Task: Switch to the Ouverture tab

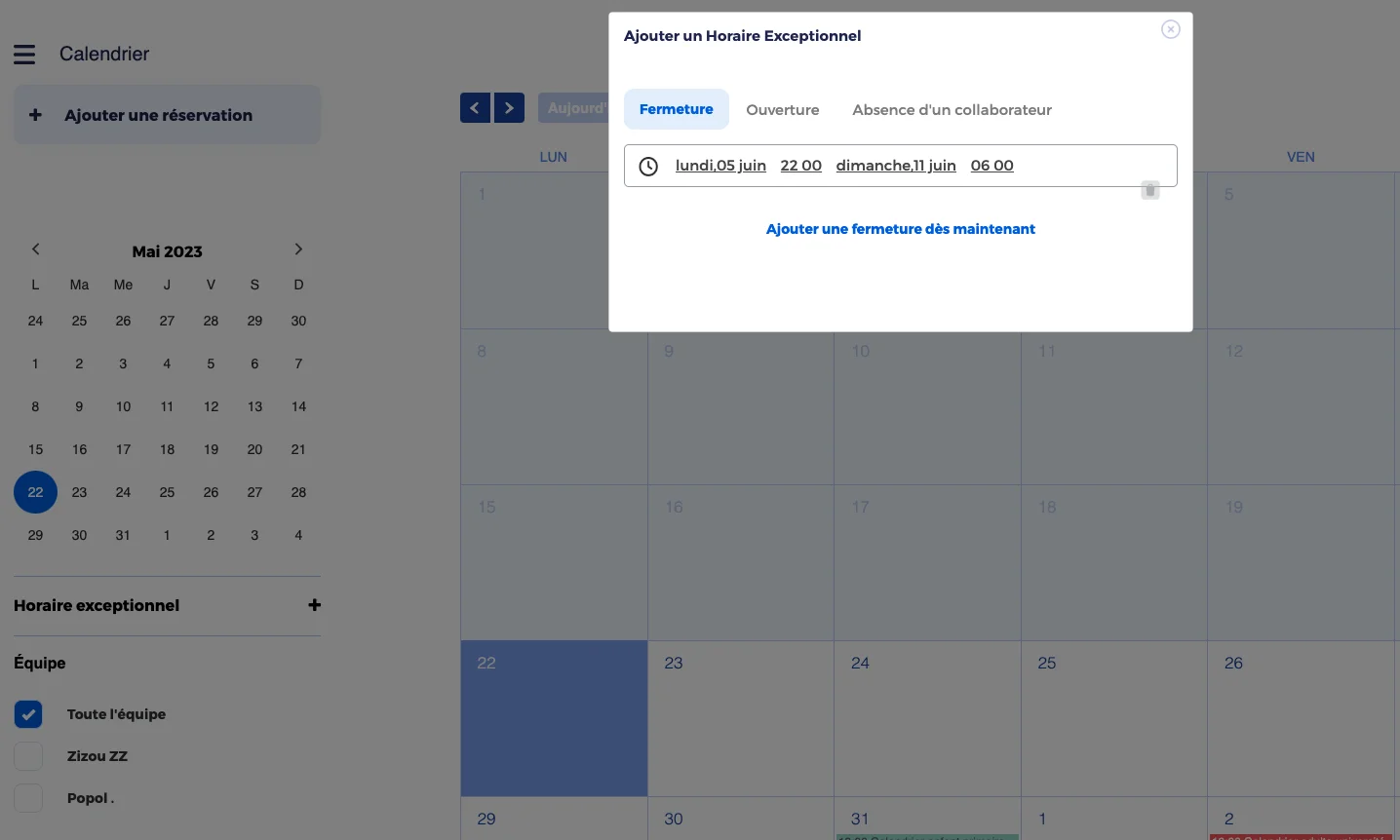Action: pos(782,110)
